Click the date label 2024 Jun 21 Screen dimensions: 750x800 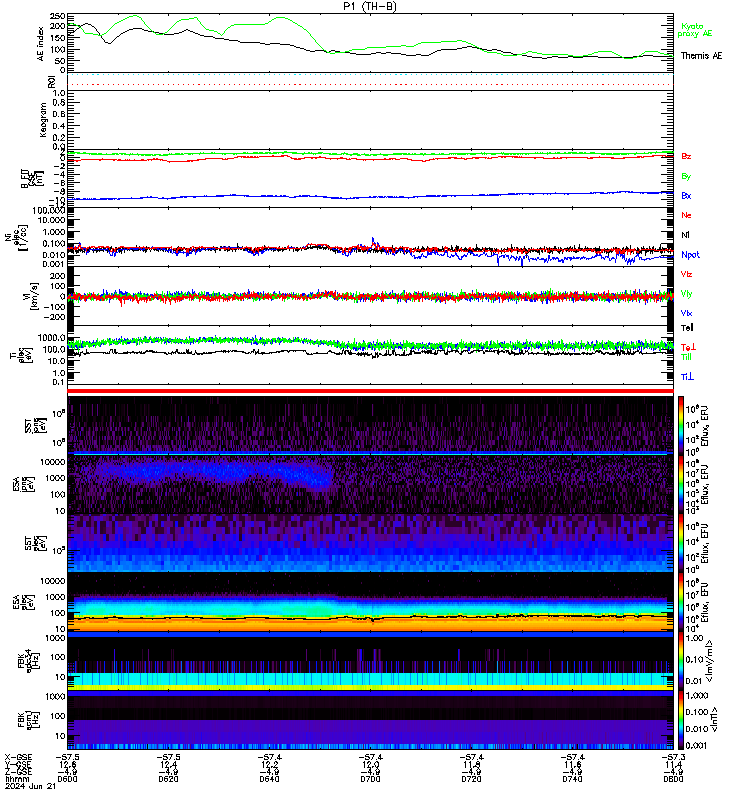click(31, 786)
